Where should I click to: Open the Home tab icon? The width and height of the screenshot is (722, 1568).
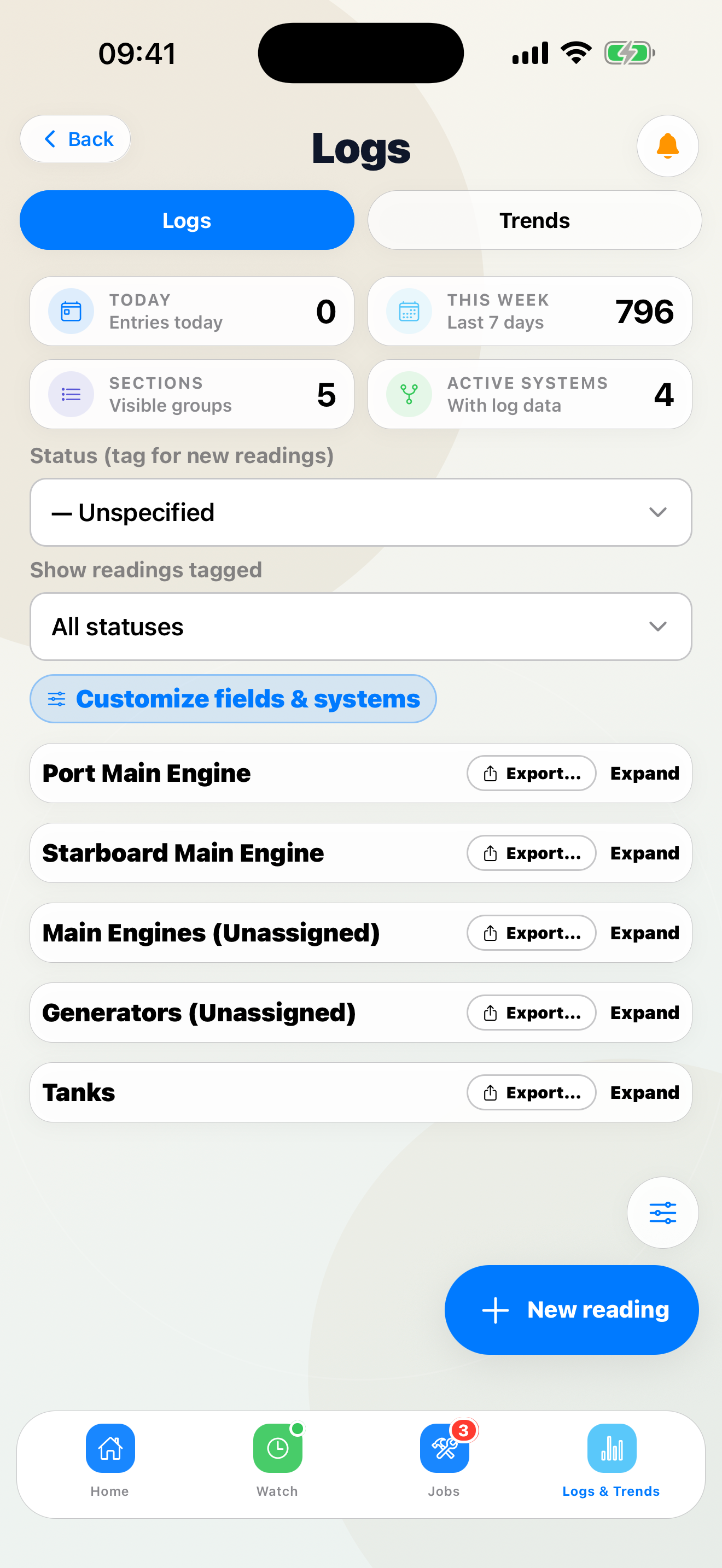click(110, 1448)
